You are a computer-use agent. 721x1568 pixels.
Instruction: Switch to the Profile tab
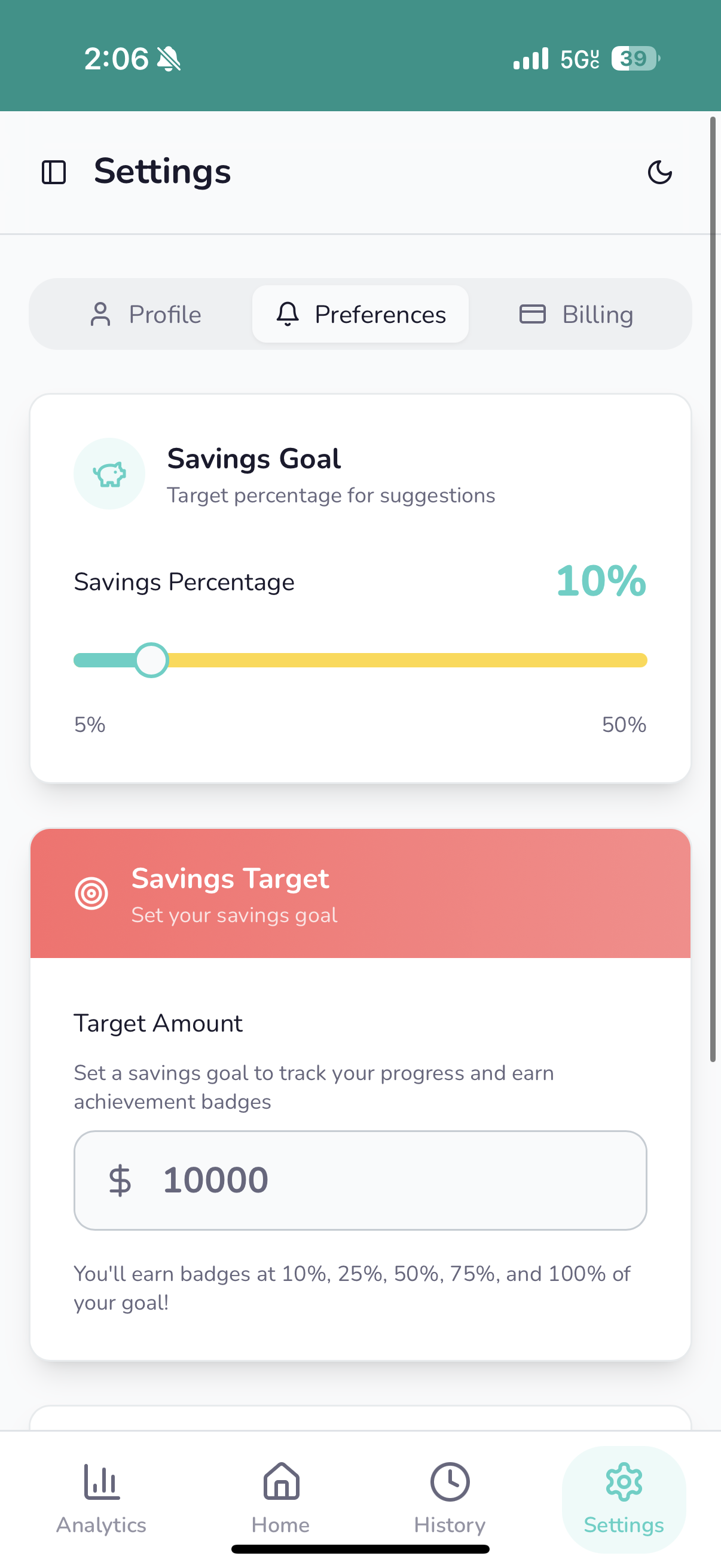(x=146, y=314)
